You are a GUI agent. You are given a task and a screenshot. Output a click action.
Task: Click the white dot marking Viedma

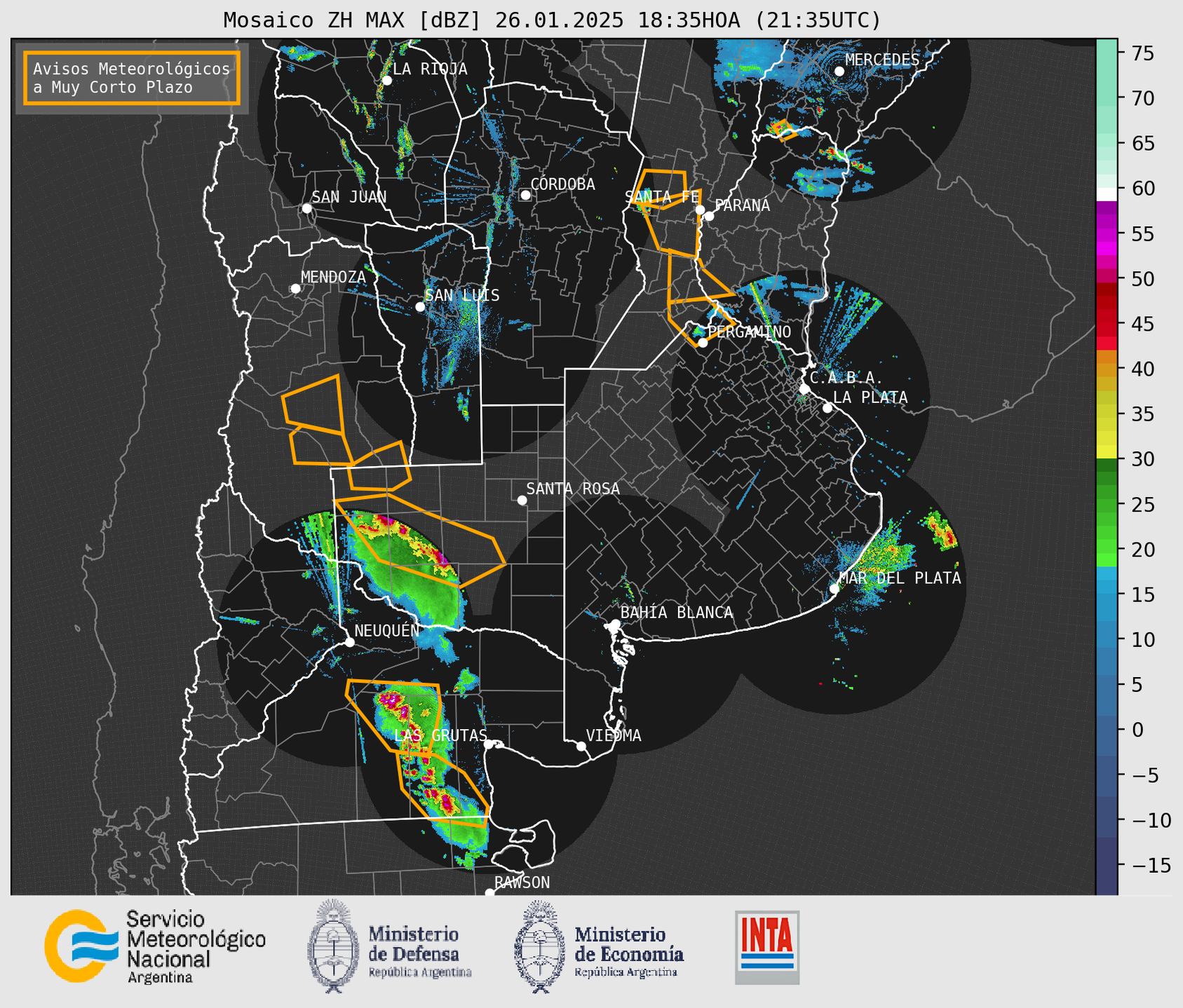click(x=581, y=746)
